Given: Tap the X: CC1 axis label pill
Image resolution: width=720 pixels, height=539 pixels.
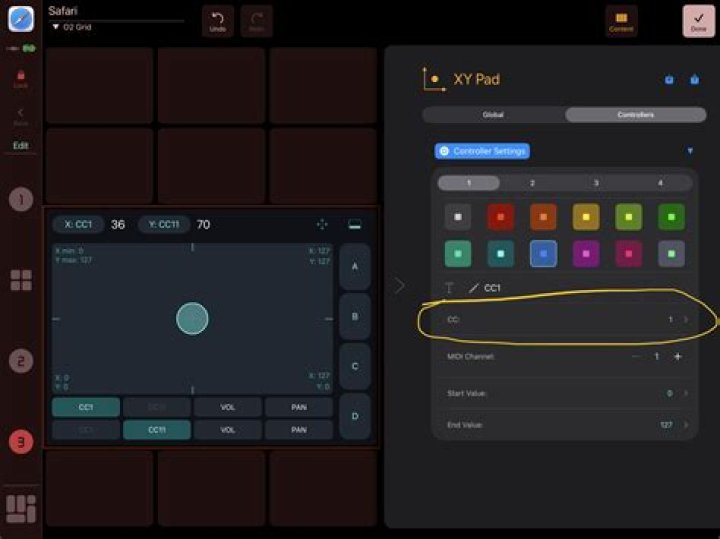Looking at the screenshot, I should tap(78, 224).
